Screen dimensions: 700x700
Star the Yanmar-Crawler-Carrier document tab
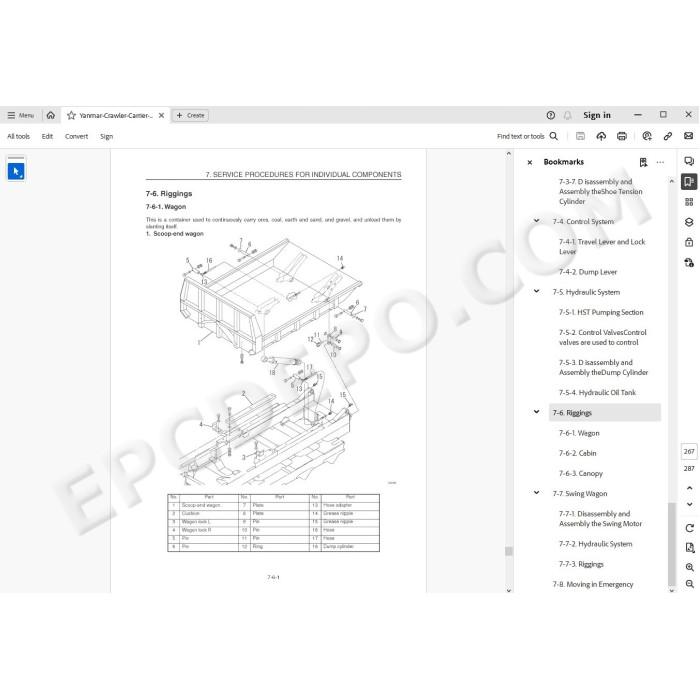71,116
